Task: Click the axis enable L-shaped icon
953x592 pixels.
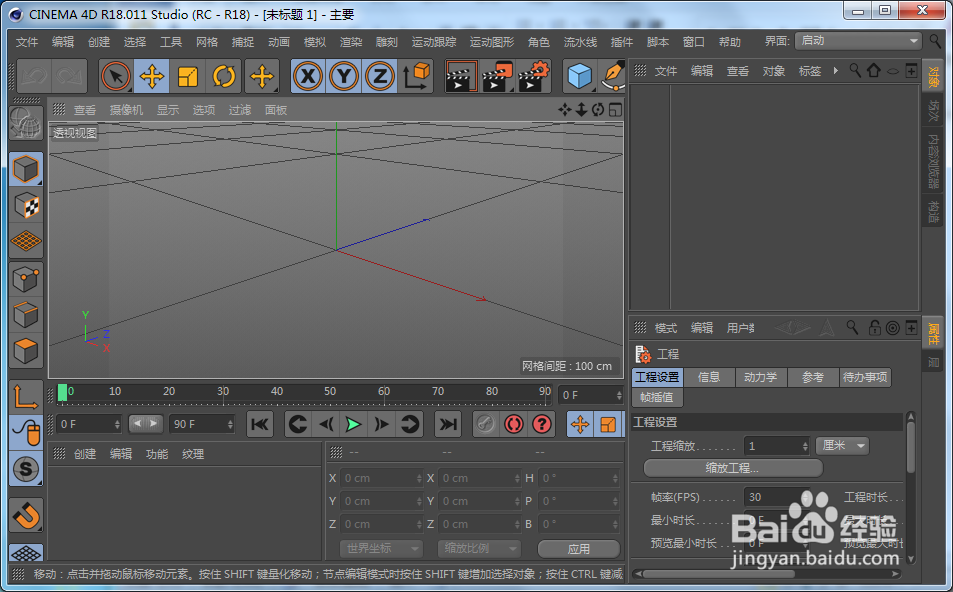Action: coord(26,398)
